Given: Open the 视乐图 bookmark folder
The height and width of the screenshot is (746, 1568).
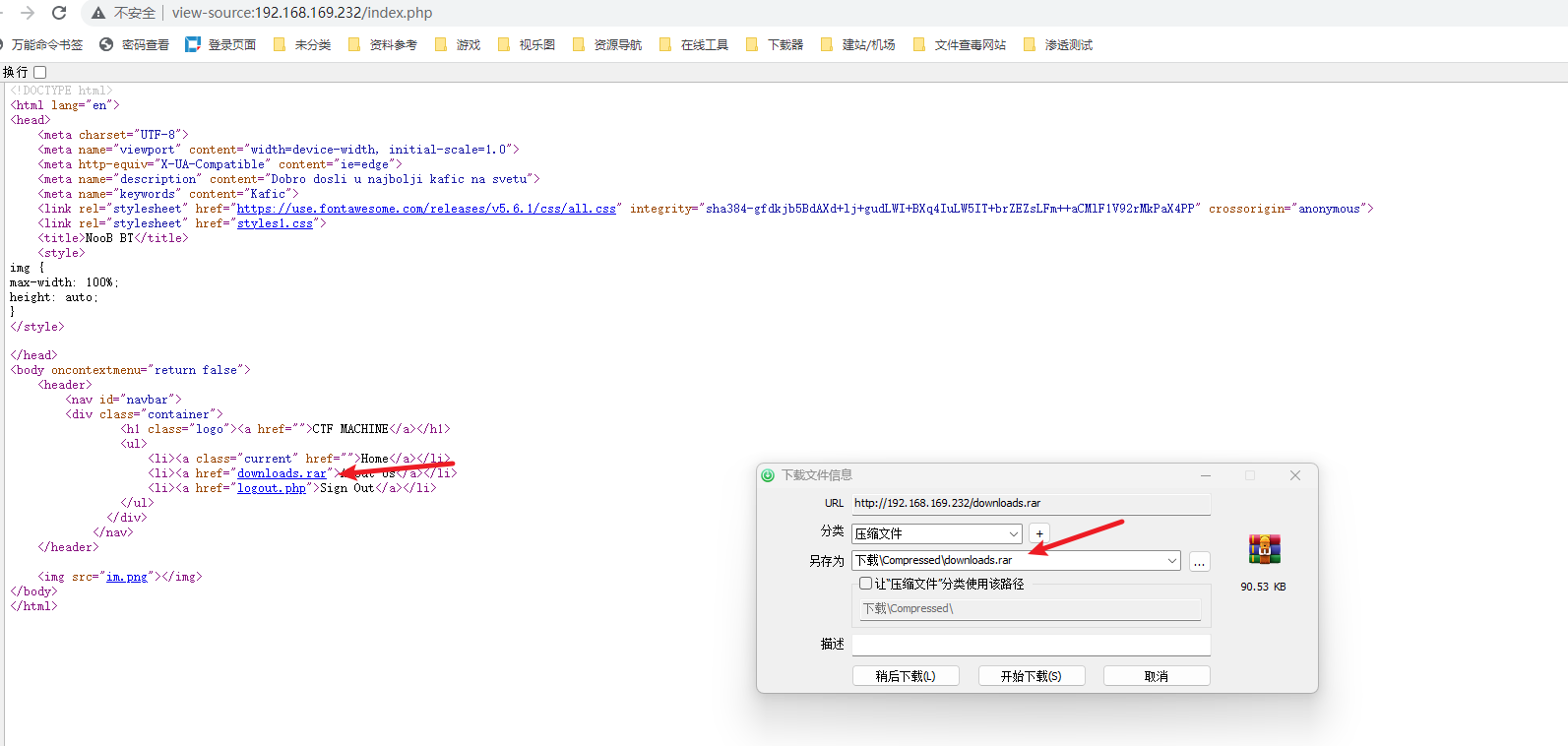Looking at the screenshot, I should point(527,44).
